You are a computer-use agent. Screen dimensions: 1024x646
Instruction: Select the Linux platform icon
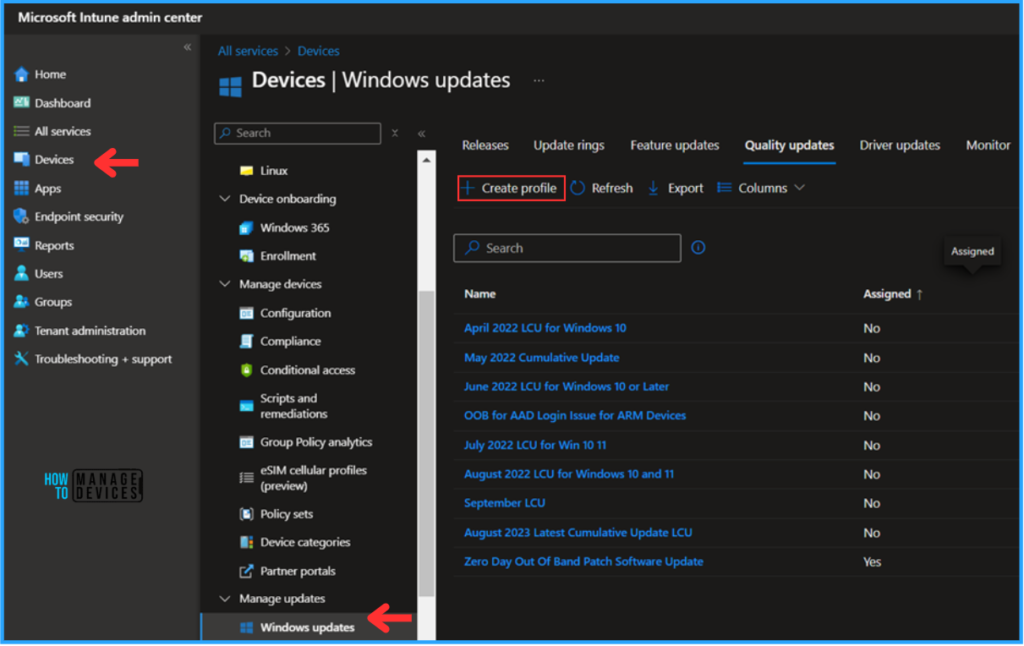246,170
